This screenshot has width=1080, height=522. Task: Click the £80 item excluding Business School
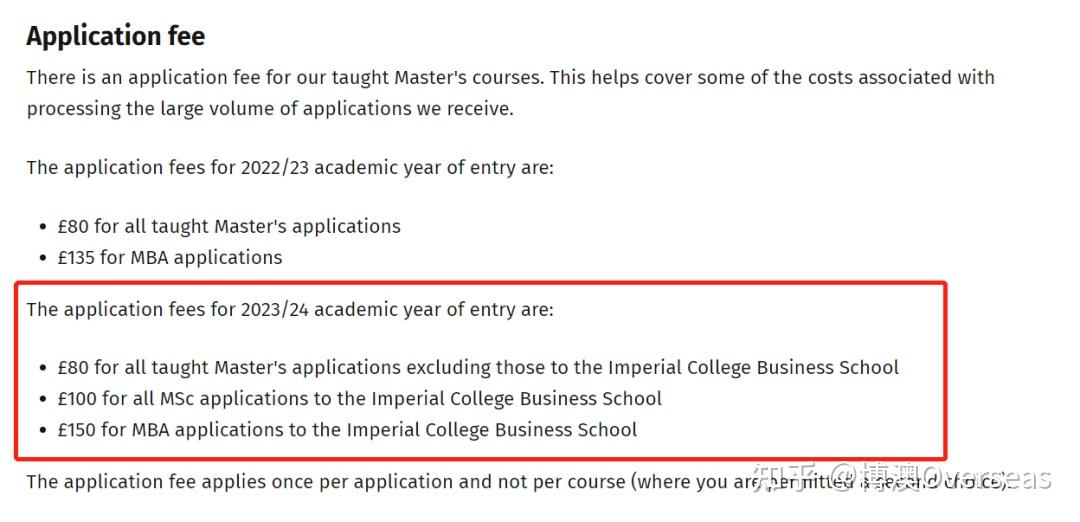pyautogui.click(x=478, y=367)
